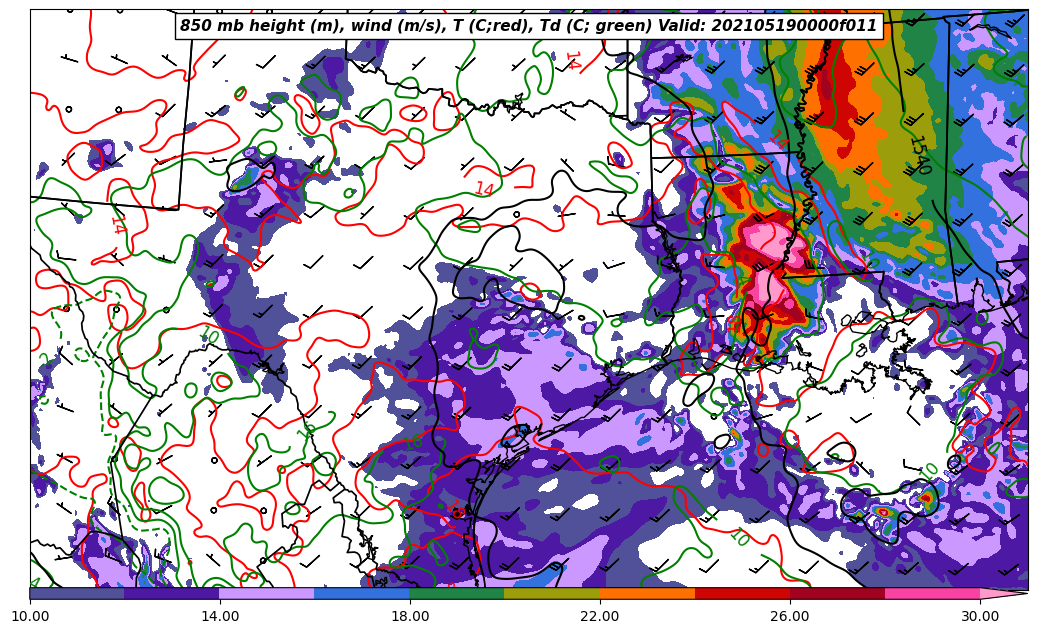Click the 22.00 colorbar tick label
The height and width of the screenshot is (633, 1037).
(600, 616)
